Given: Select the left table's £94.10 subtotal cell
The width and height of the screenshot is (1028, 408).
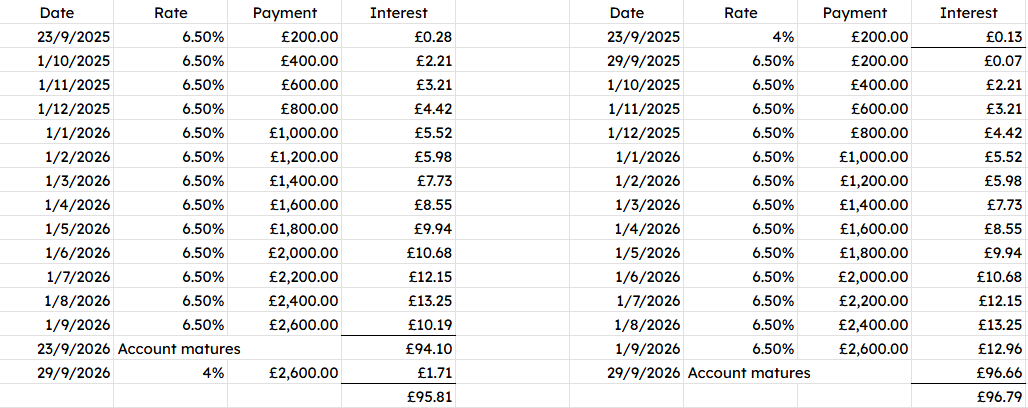Looking at the screenshot, I should pos(399,348).
